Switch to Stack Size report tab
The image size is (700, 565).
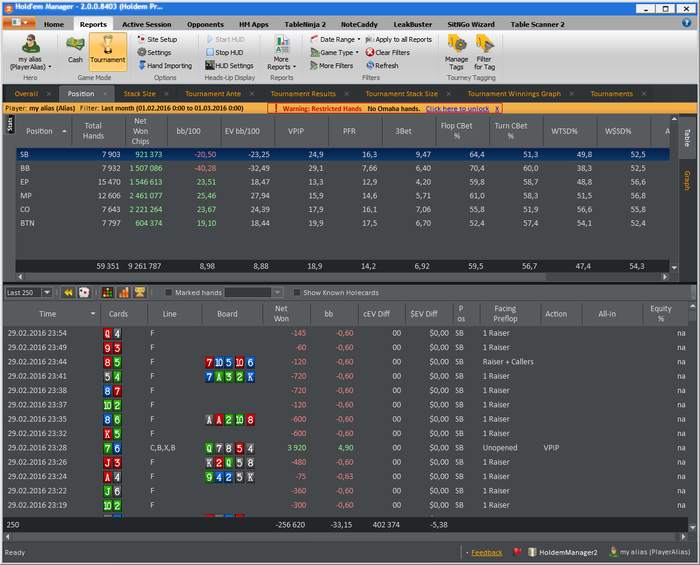139,94
